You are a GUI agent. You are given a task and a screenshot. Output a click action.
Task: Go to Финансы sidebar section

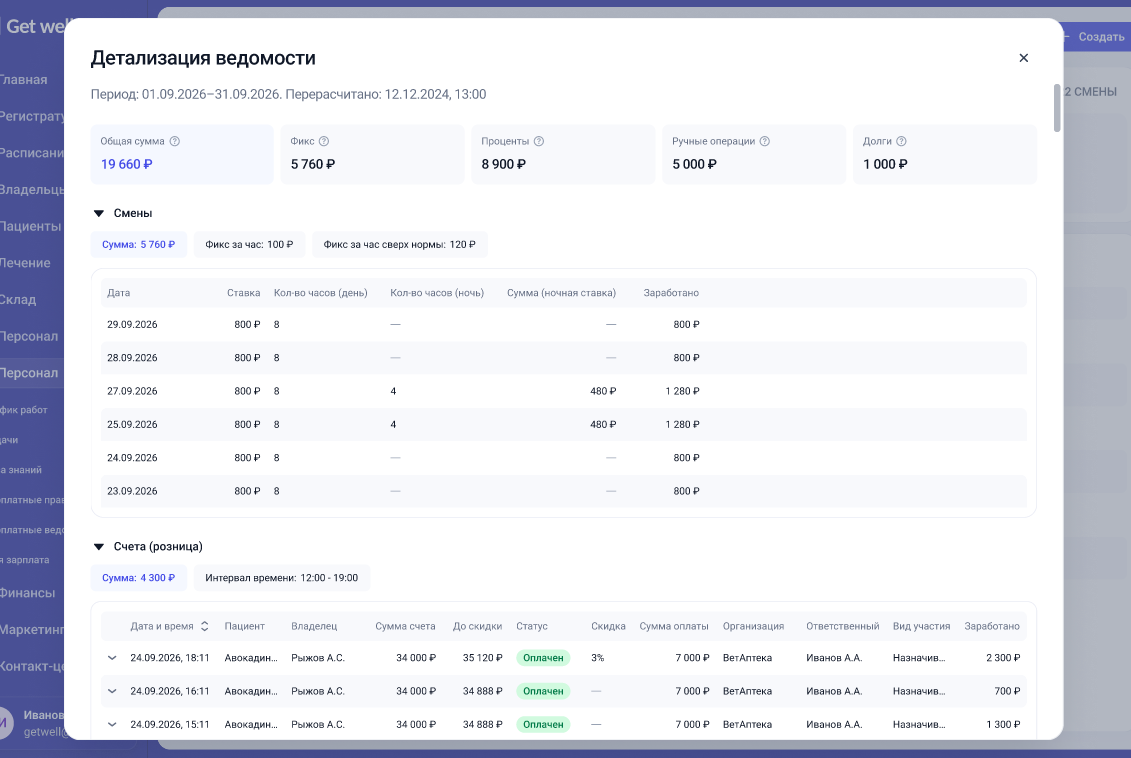(x=27, y=593)
